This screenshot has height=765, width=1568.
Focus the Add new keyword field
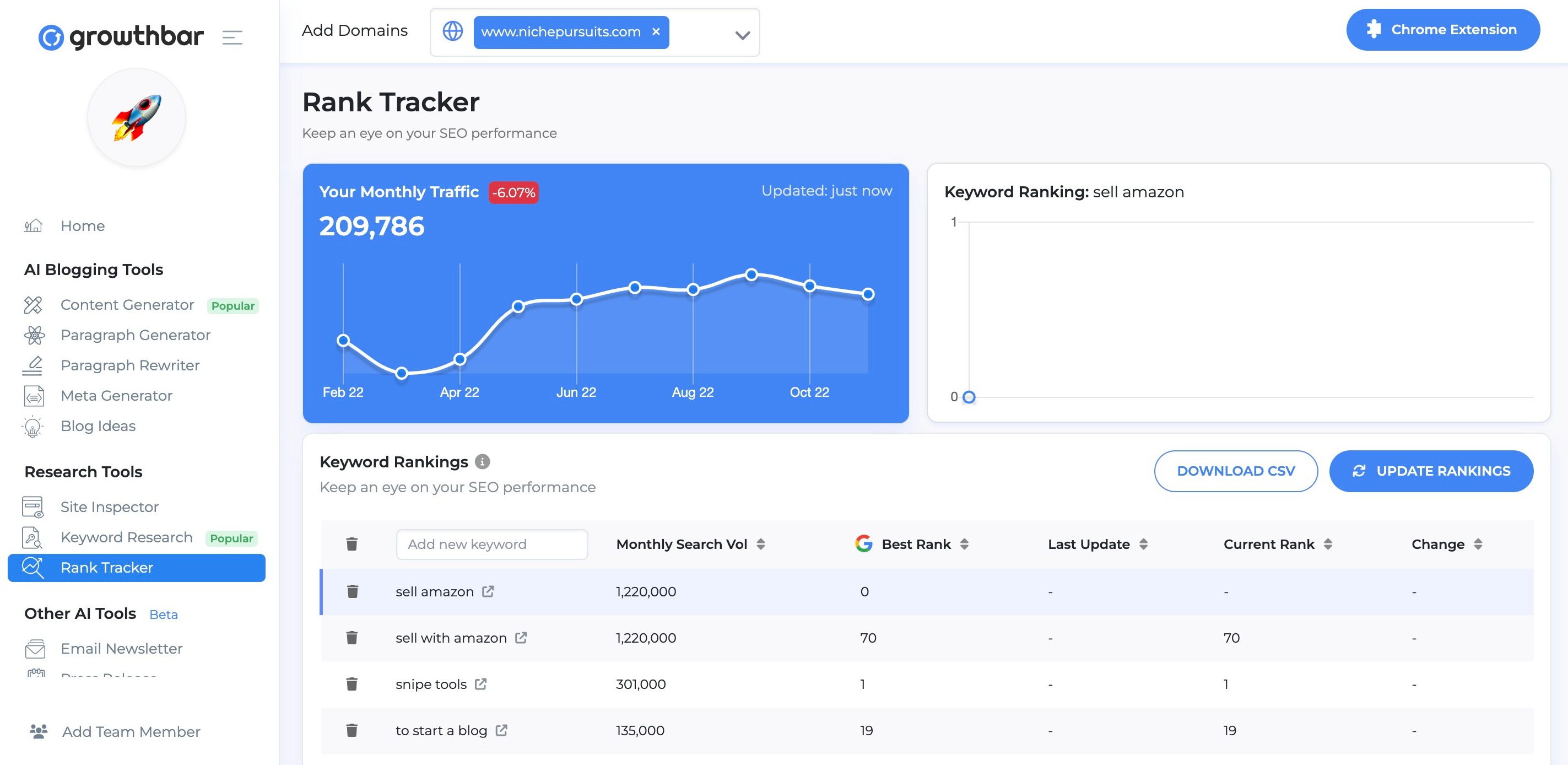tap(492, 544)
